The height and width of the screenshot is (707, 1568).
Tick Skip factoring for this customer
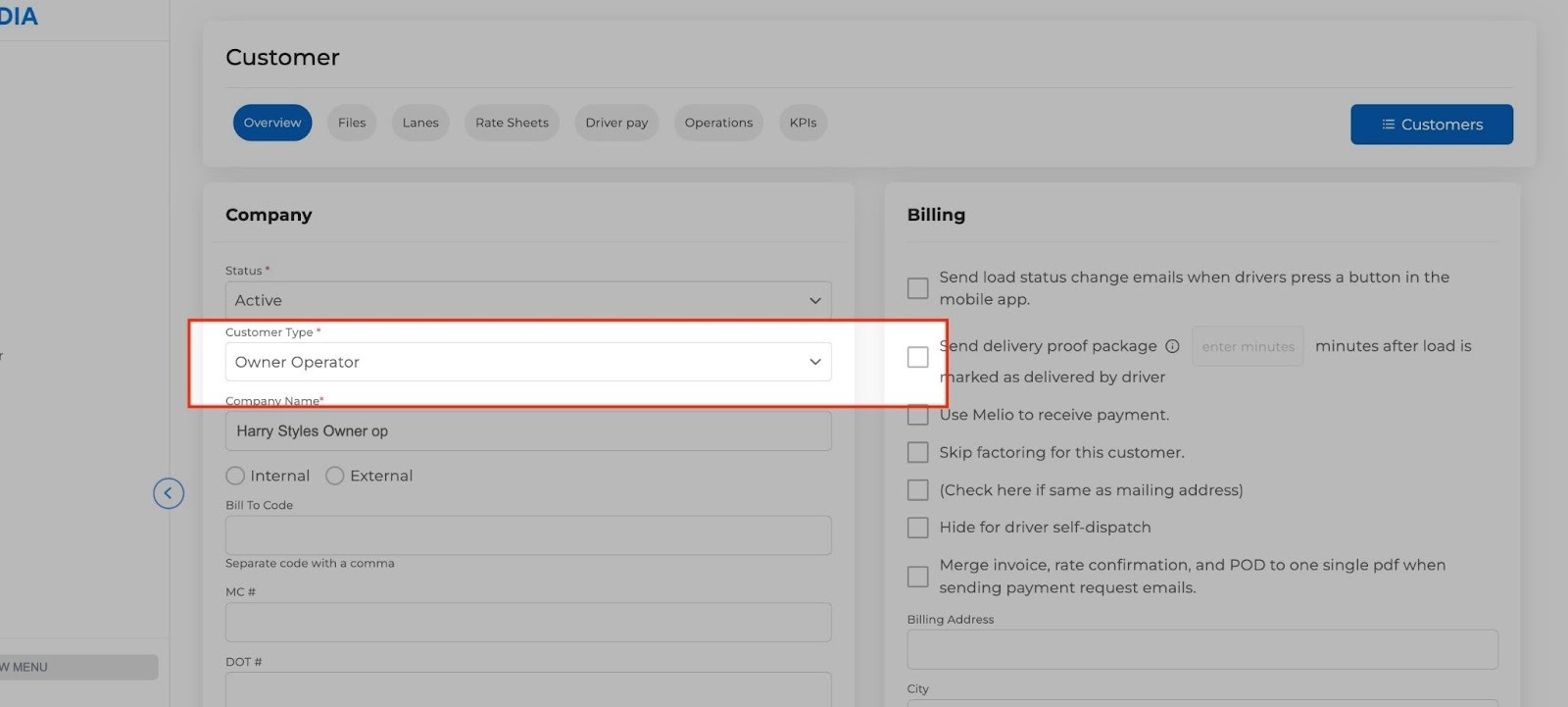[x=917, y=452]
